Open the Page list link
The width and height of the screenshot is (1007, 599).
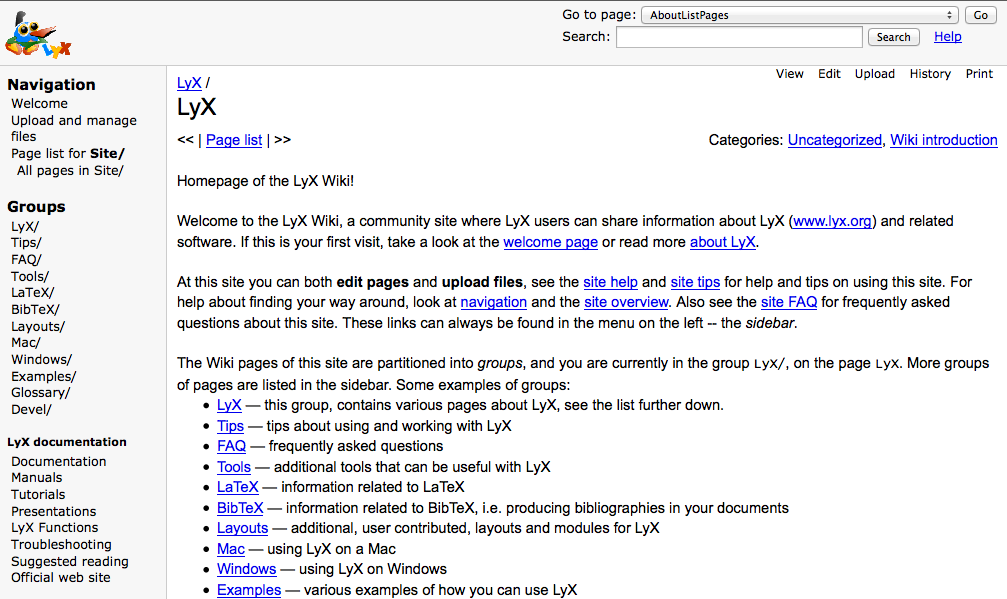(x=234, y=140)
